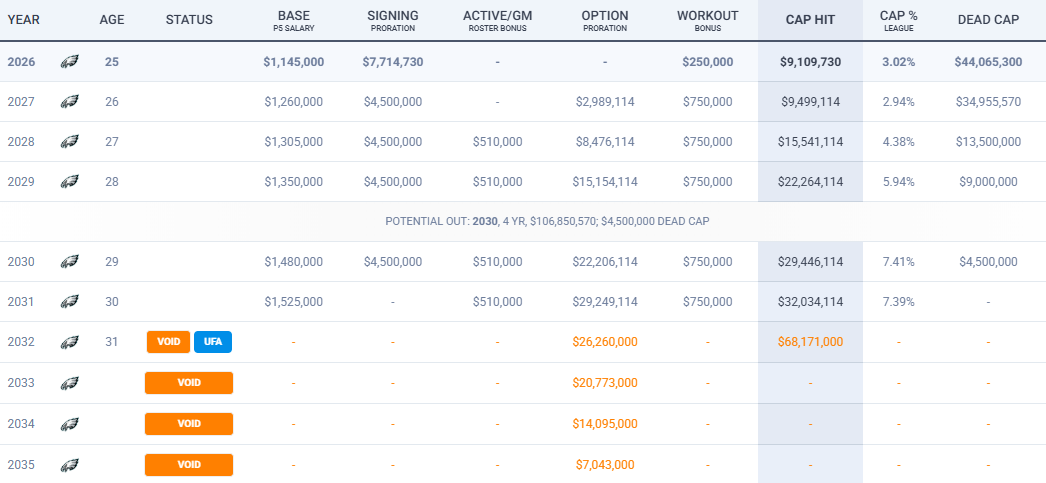
Task: Click the VOID badge in 2035 row
Action: coord(189,465)
